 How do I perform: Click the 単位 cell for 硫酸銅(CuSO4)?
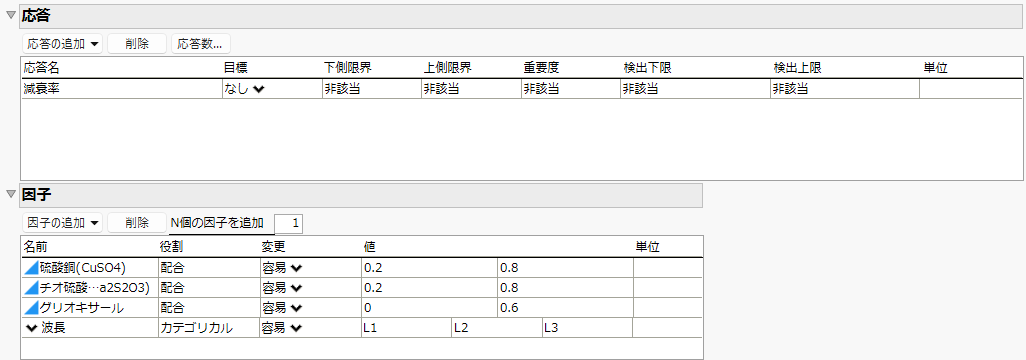[667, 268]
